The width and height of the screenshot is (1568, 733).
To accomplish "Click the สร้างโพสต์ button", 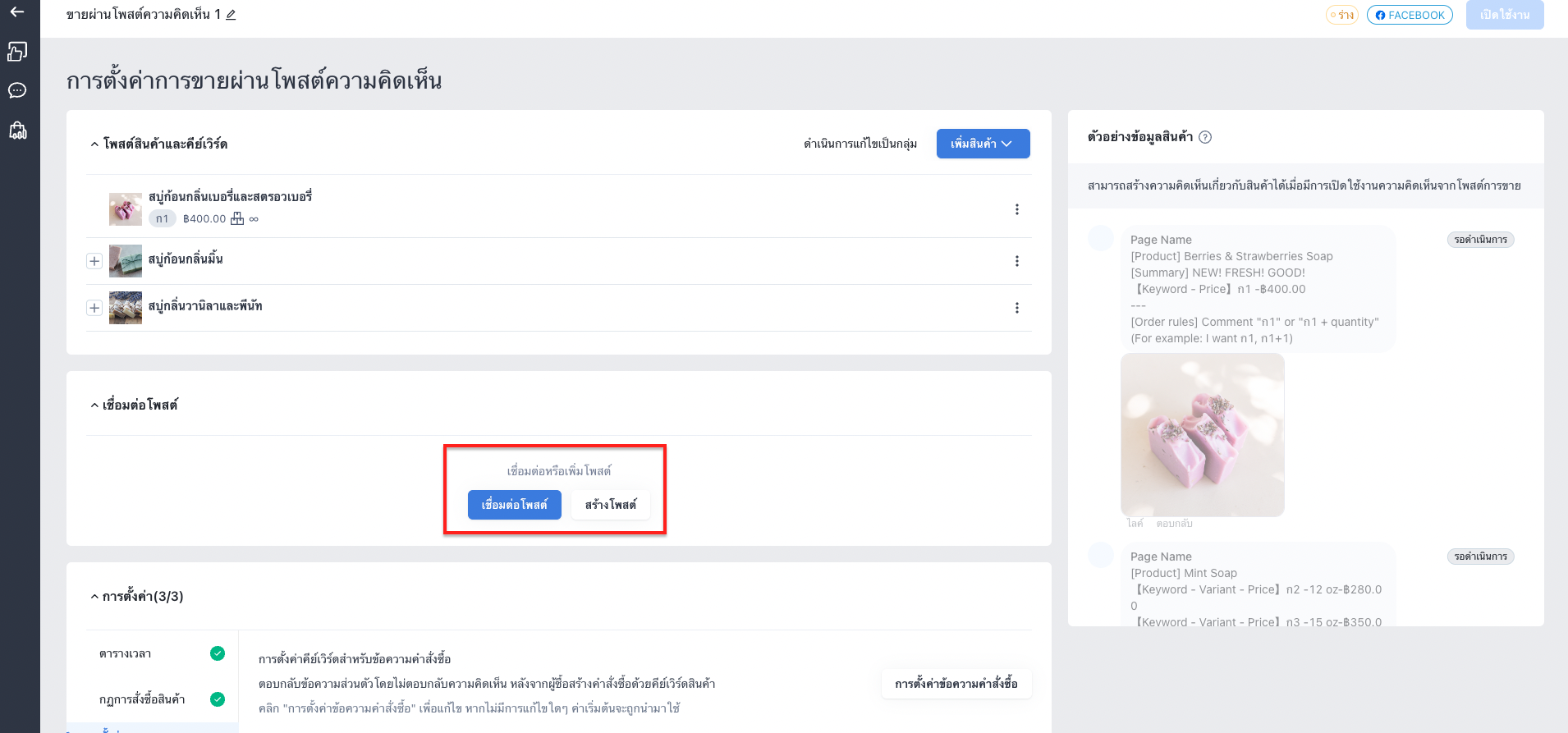I will tap(611, 505).
